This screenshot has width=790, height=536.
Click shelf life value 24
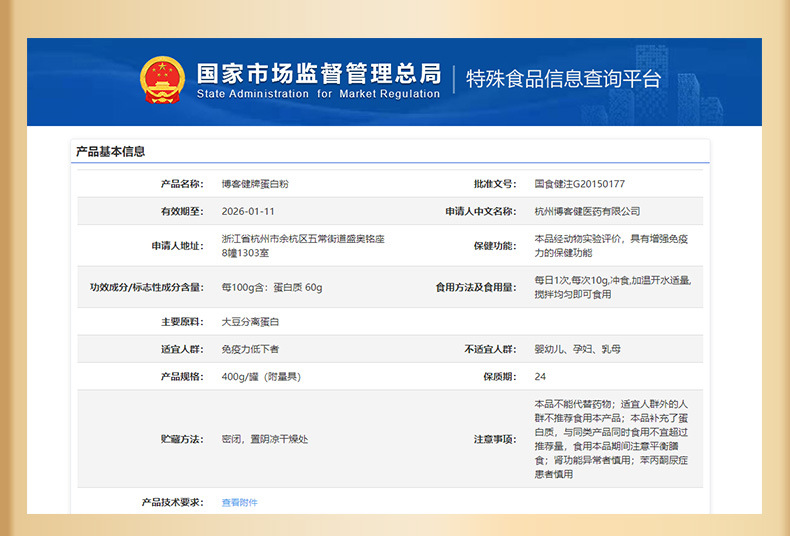click(x=540, y=377)
